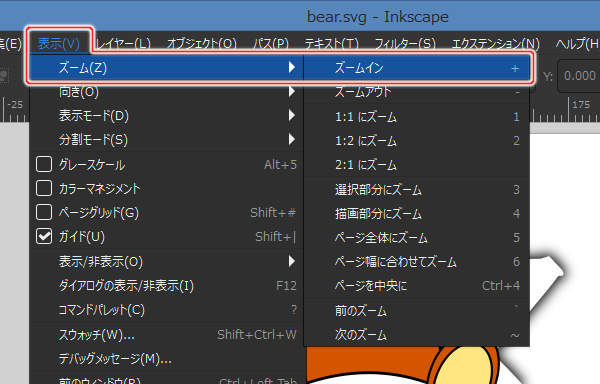Expand the 表示/非表示(O) submenu
The height and width of the screenshot is (384, 600).
click(x=166, y=262)
